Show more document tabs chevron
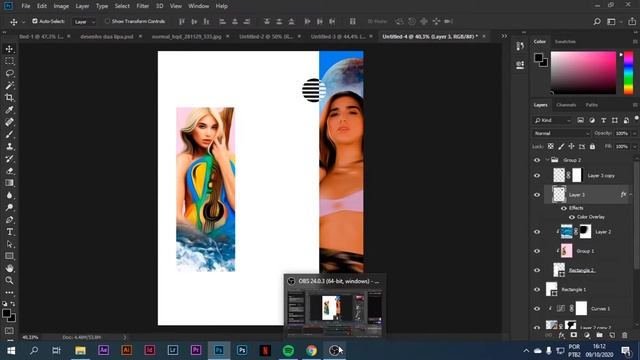Image resolution: width=640 pixels, height=360 pixels. click(504, 36)
